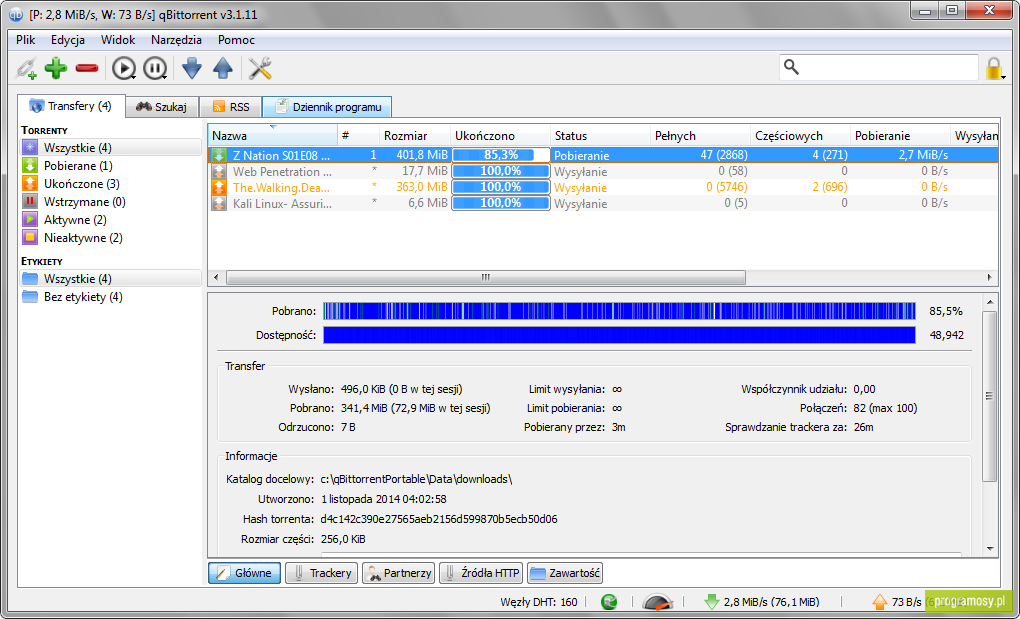Click torrent hash d4c142c390e27565aeb2156d599870b5ecb50d06
The image size is (1020, 619).
[439, 519]
